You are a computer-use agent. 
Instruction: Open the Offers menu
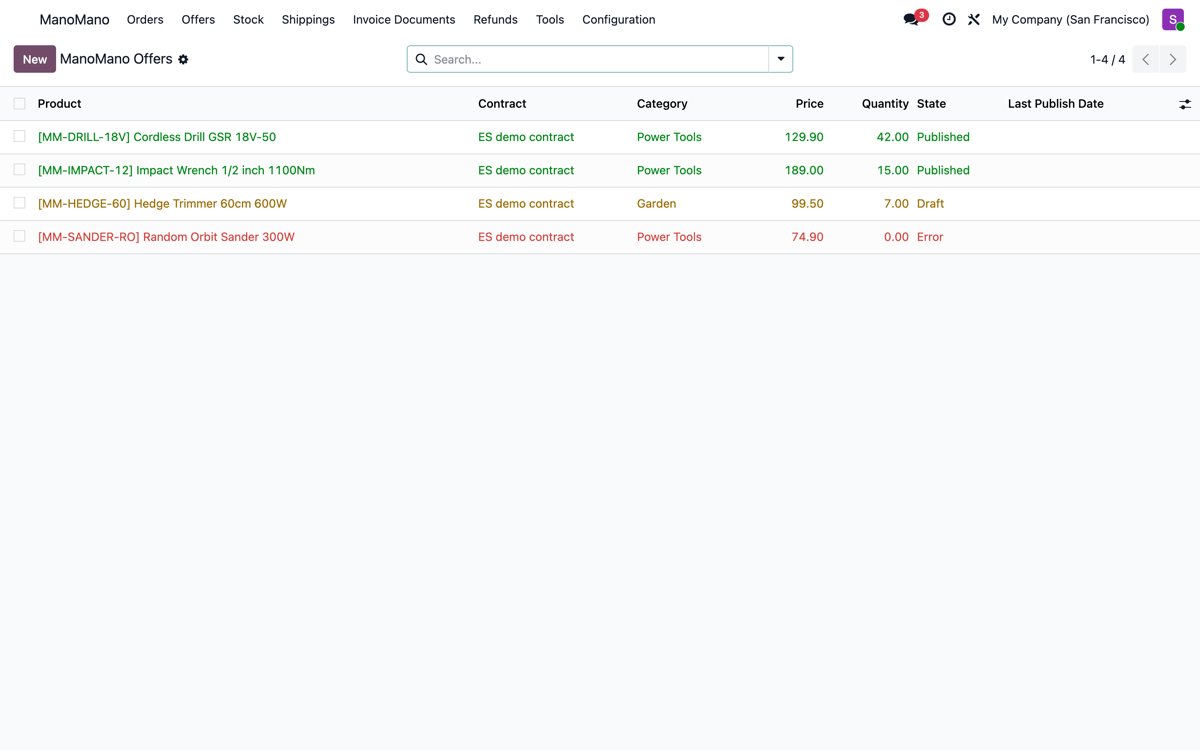198,20
